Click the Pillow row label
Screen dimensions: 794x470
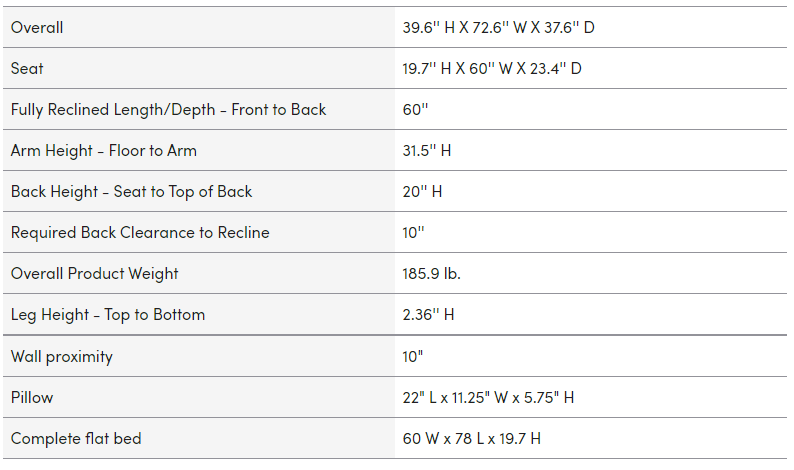(x=32, y=398)
